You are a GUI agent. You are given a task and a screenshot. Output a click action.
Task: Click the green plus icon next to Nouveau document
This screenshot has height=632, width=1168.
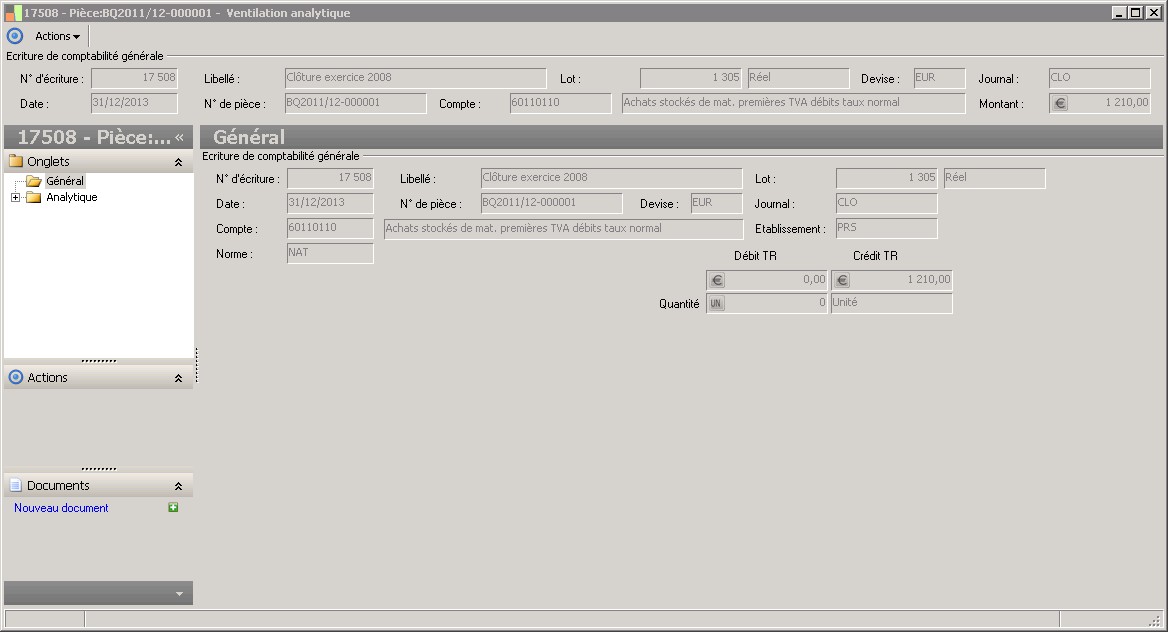tap(173, 508)
